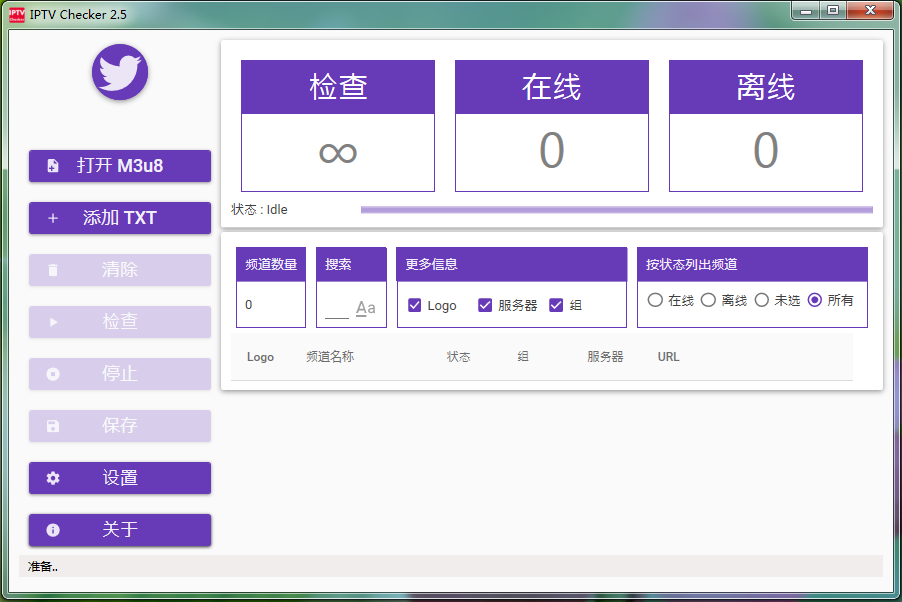The width and height of the screenshot is (902, 602).
Task: Open the 关于 about button label
Action: (x=120, y=529)
